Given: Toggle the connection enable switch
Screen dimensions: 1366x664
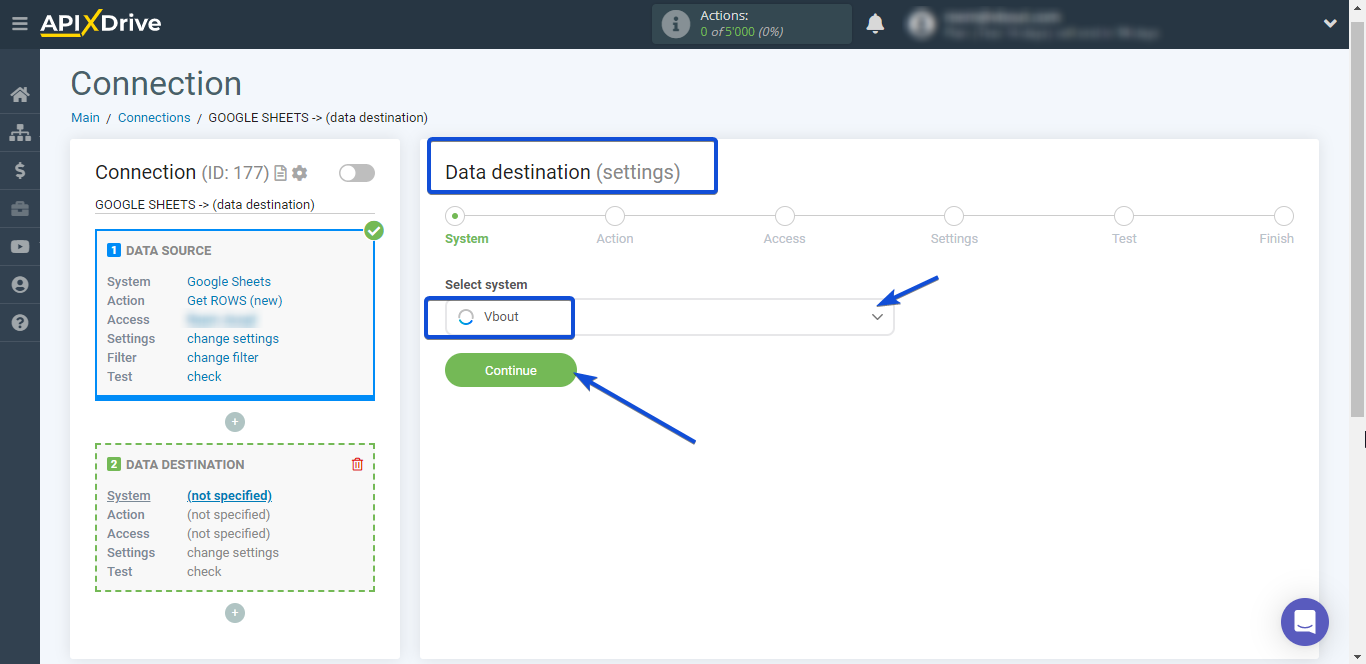Looking at the screenshot, I should [x=357, y=173].
